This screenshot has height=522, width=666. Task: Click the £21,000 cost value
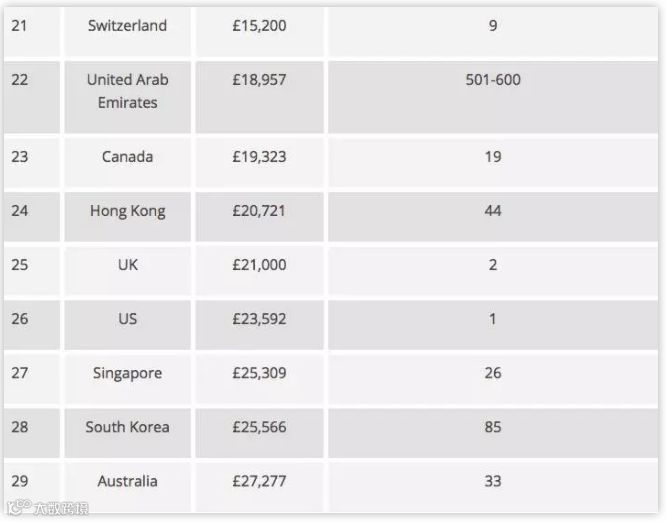pyautogui.click(x=259, y=265)
